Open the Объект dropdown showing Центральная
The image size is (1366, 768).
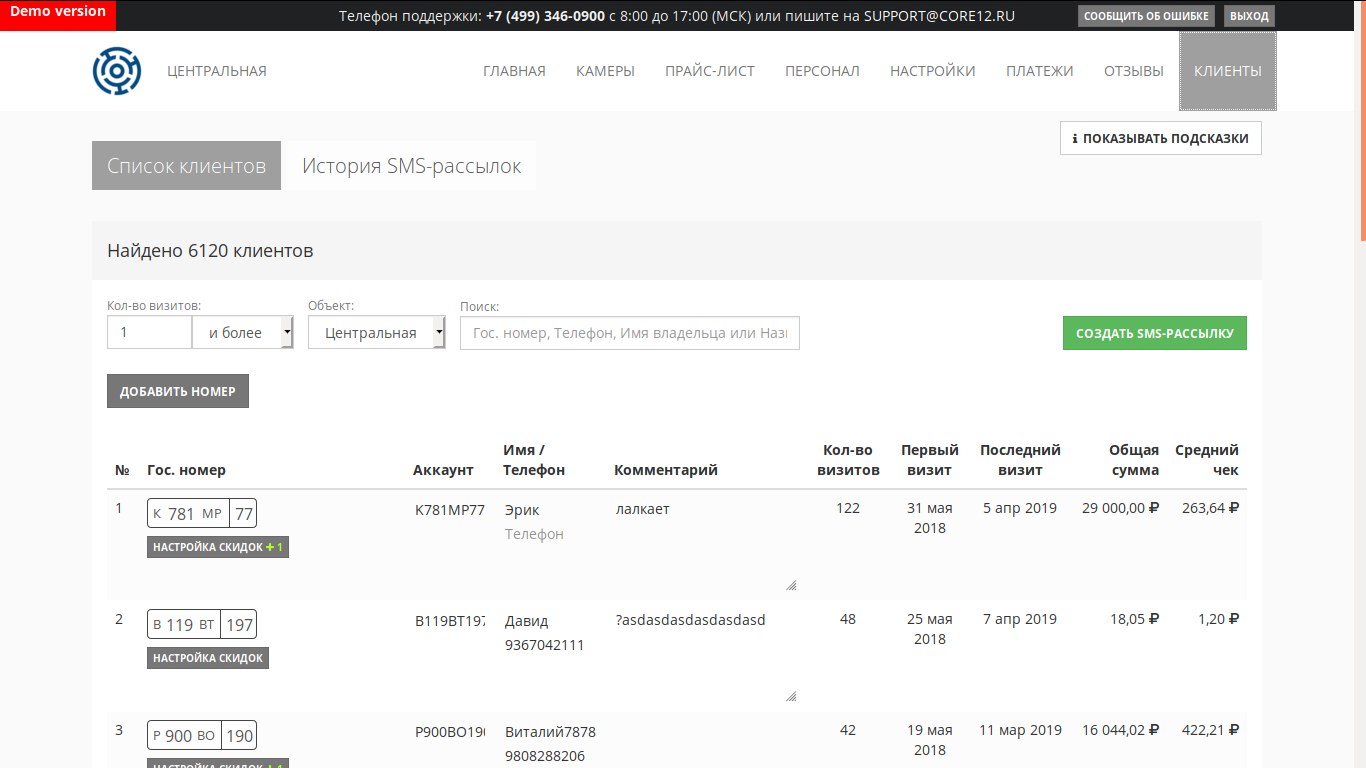[x=377, y=333]
